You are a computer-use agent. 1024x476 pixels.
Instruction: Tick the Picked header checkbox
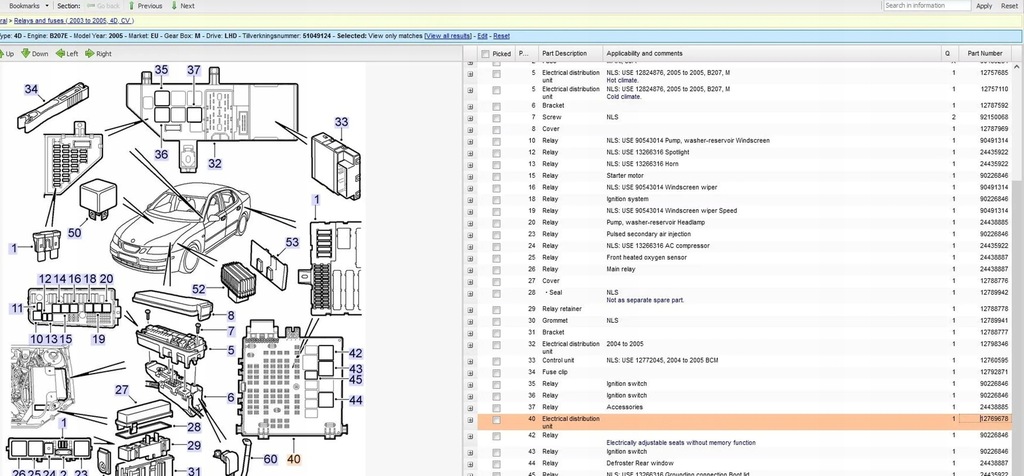click(x=486, y=53)
